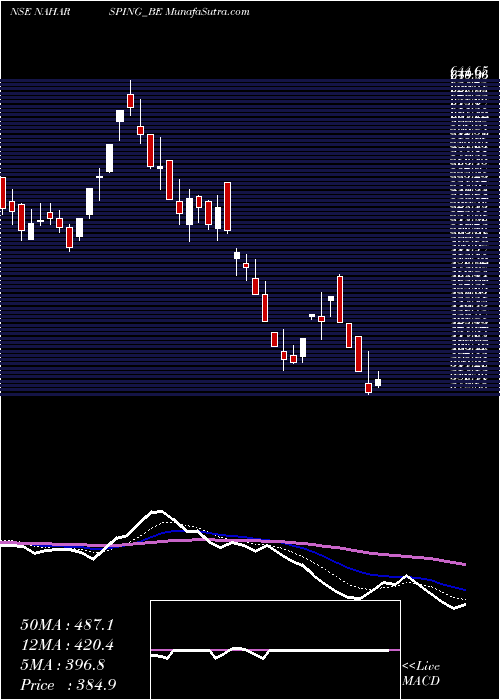The height and width of the screenshot is (700, 500).
Task: Select the 50MA : 487.1 value
Action: (67, 625)
